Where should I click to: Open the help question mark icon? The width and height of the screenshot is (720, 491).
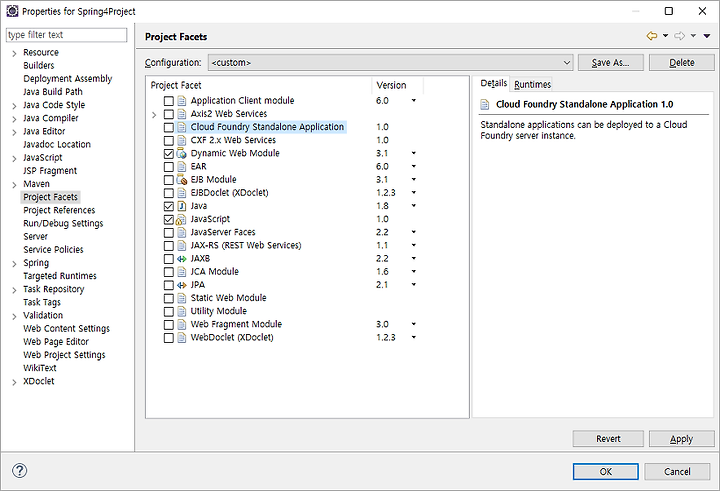click(x=20, y=471)
